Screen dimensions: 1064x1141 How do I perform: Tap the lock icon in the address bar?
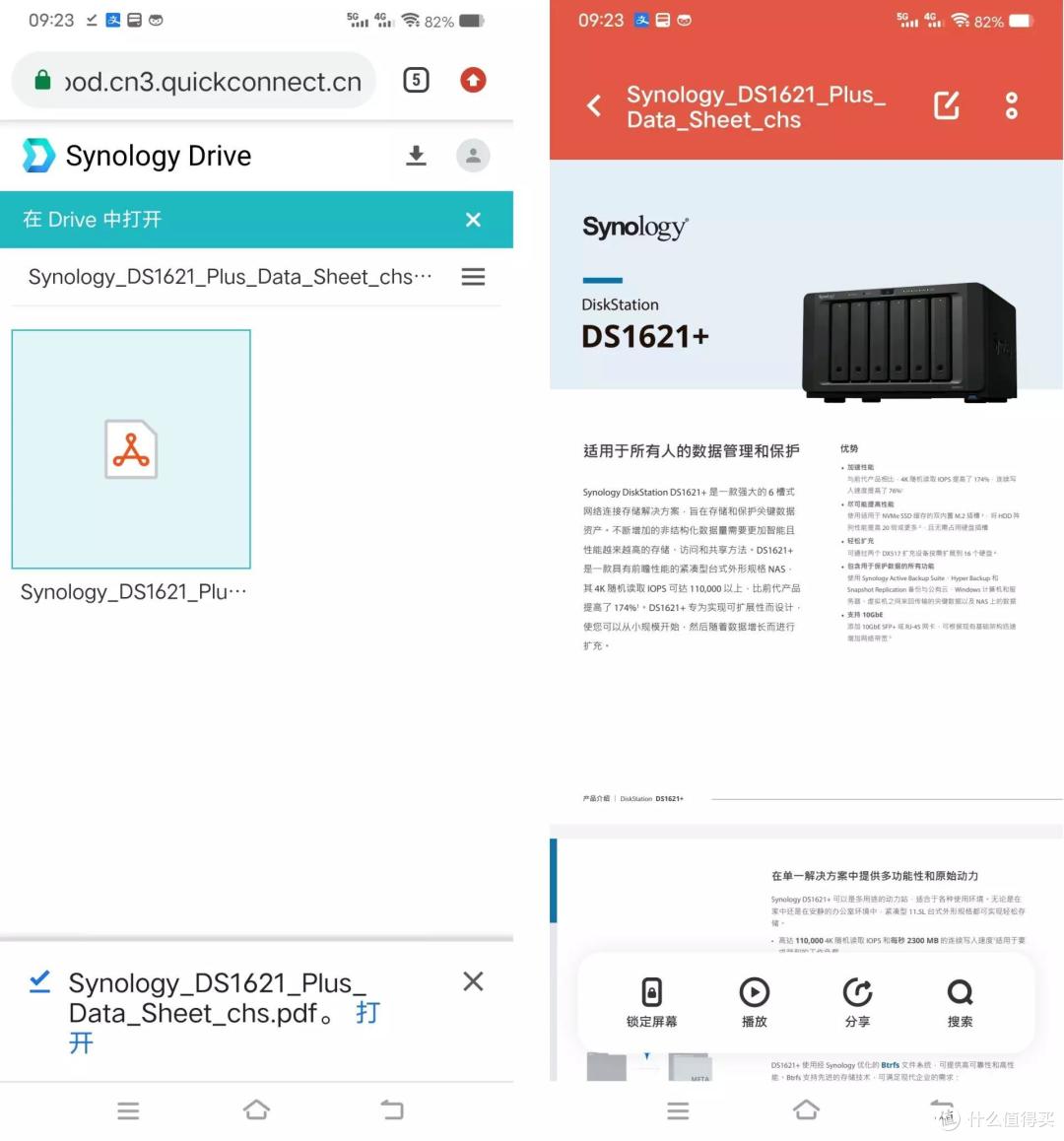(x=43, y=80)
